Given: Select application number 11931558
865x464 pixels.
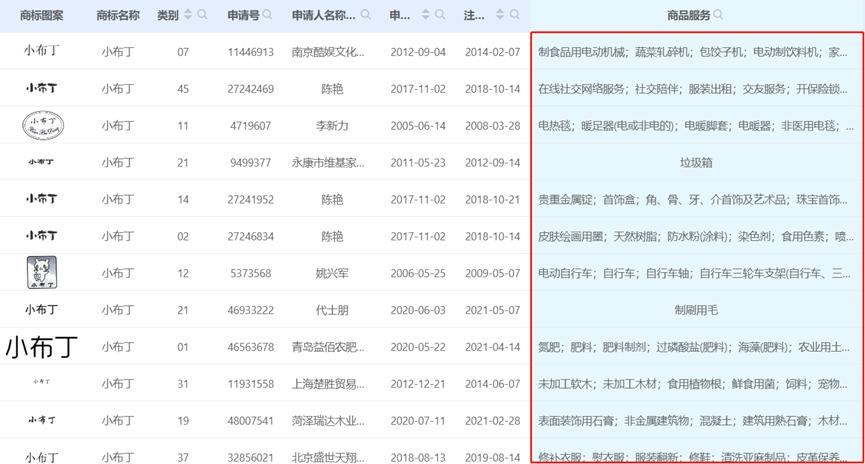Looking at the screenshot, I should (250, 384).
